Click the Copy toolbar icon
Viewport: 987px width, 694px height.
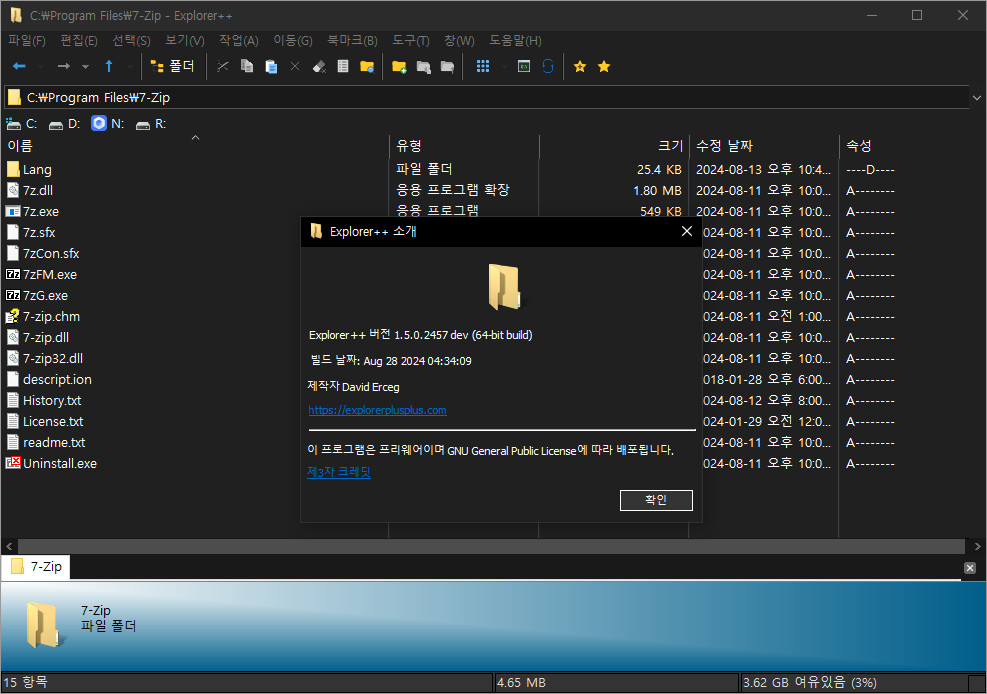click(x=247, y=66)
